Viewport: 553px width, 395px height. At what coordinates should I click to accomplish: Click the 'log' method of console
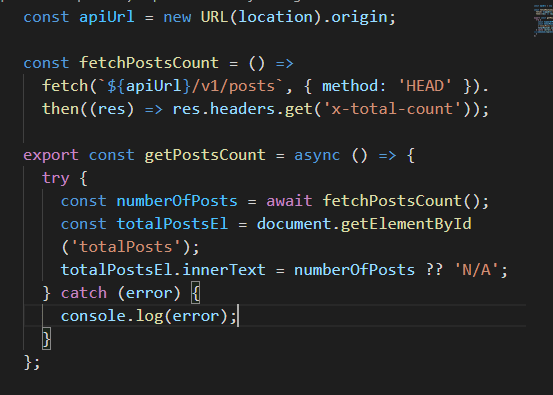click(149, 316)
